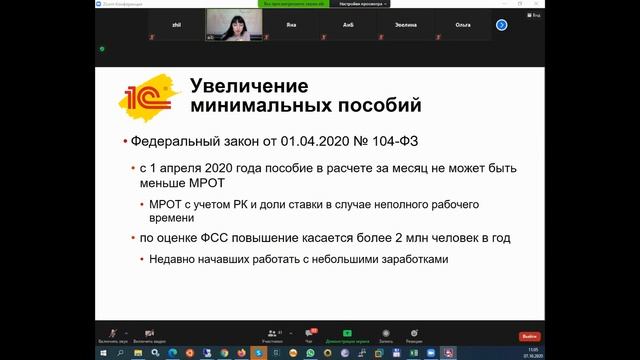This screenshot has width=640, height=360.
Task: Show next participants with blue arrow
Action: pyautogui.click(x=502, y=25)
